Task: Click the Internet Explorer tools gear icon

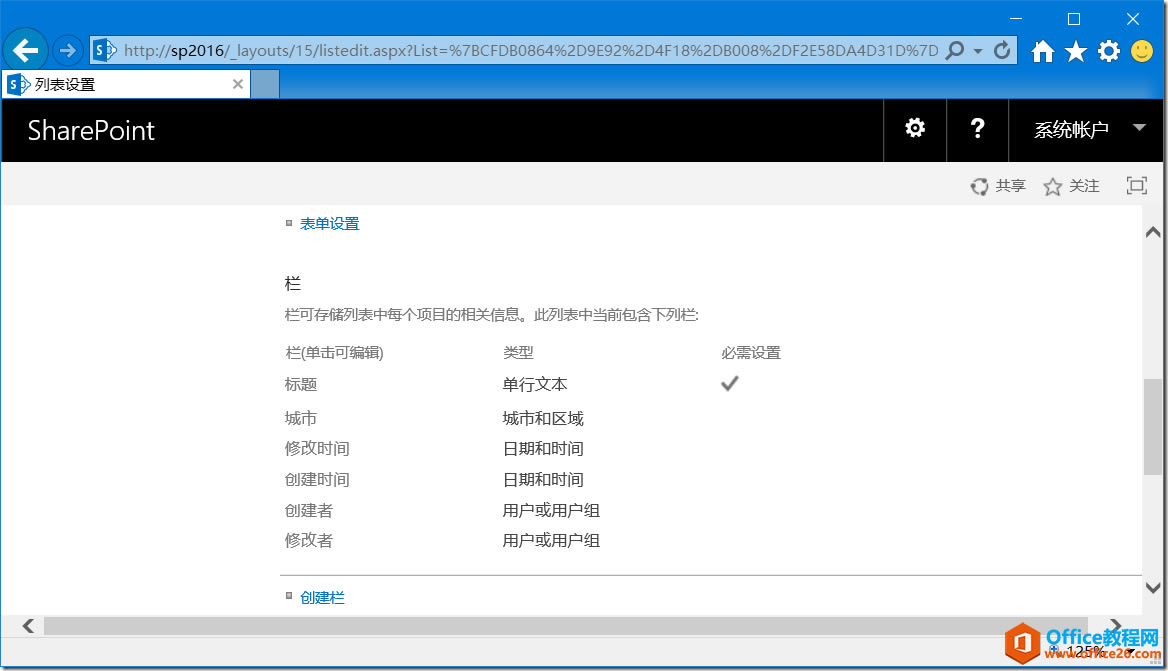Action: (x=1109, y=50)
